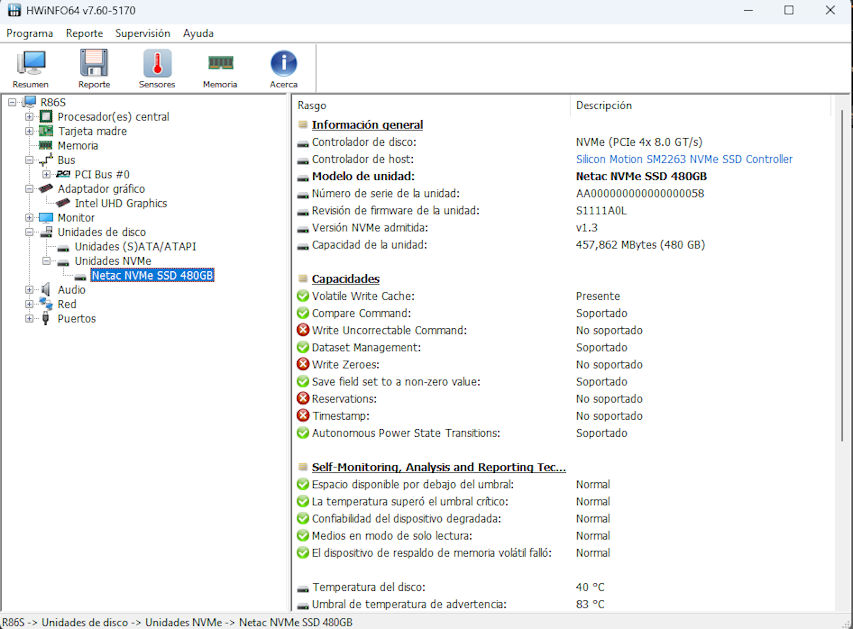Expand the Red tree node
Image resolution: width=853 pixels, height=629 pixels.
coord(29,304)
